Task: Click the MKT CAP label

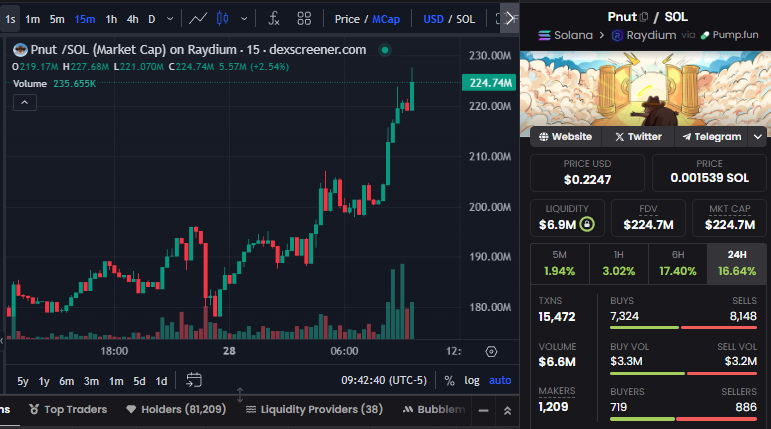Action: point(730,209)
